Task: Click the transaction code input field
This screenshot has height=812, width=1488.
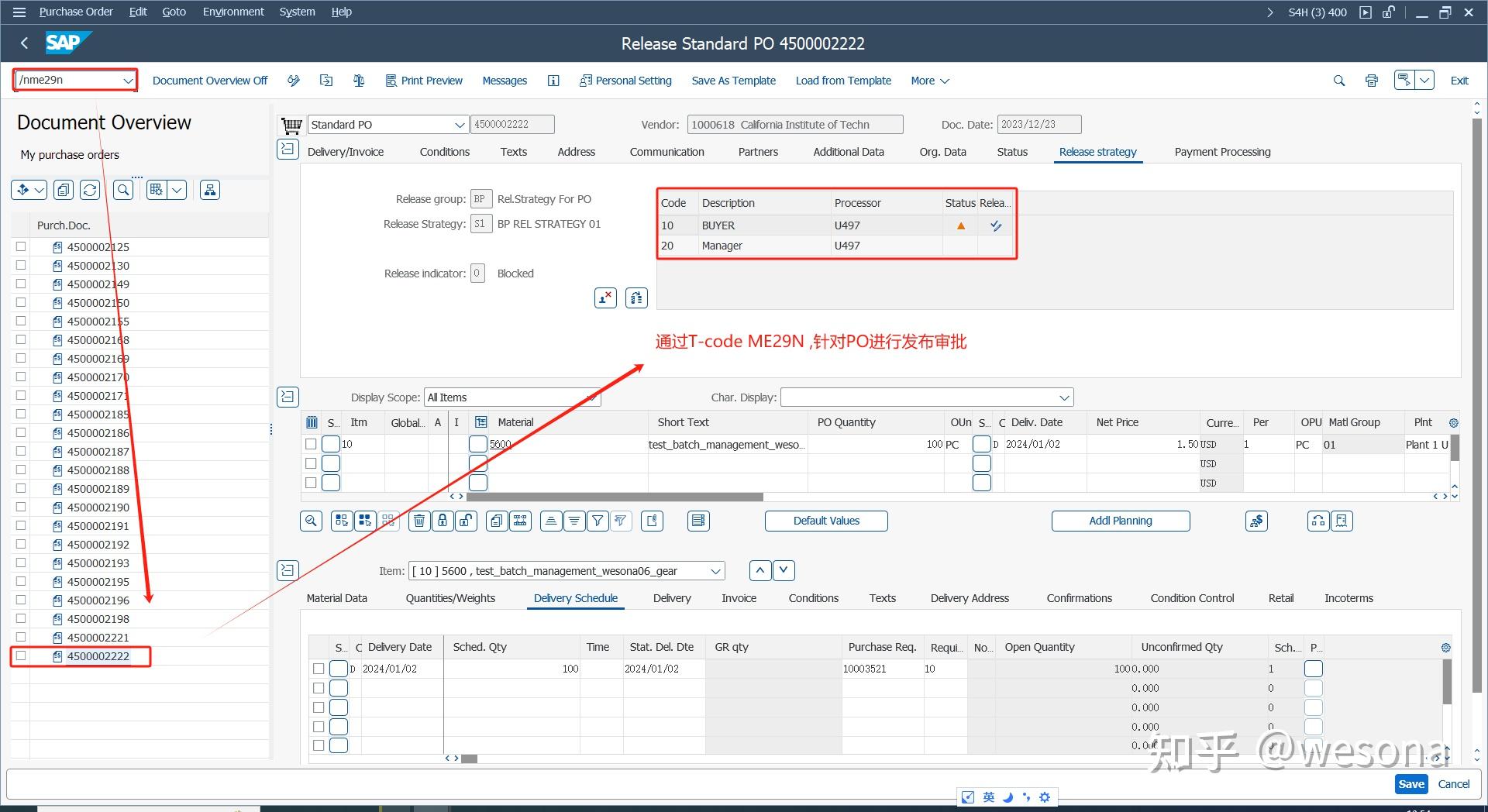Action: (70, 80)
